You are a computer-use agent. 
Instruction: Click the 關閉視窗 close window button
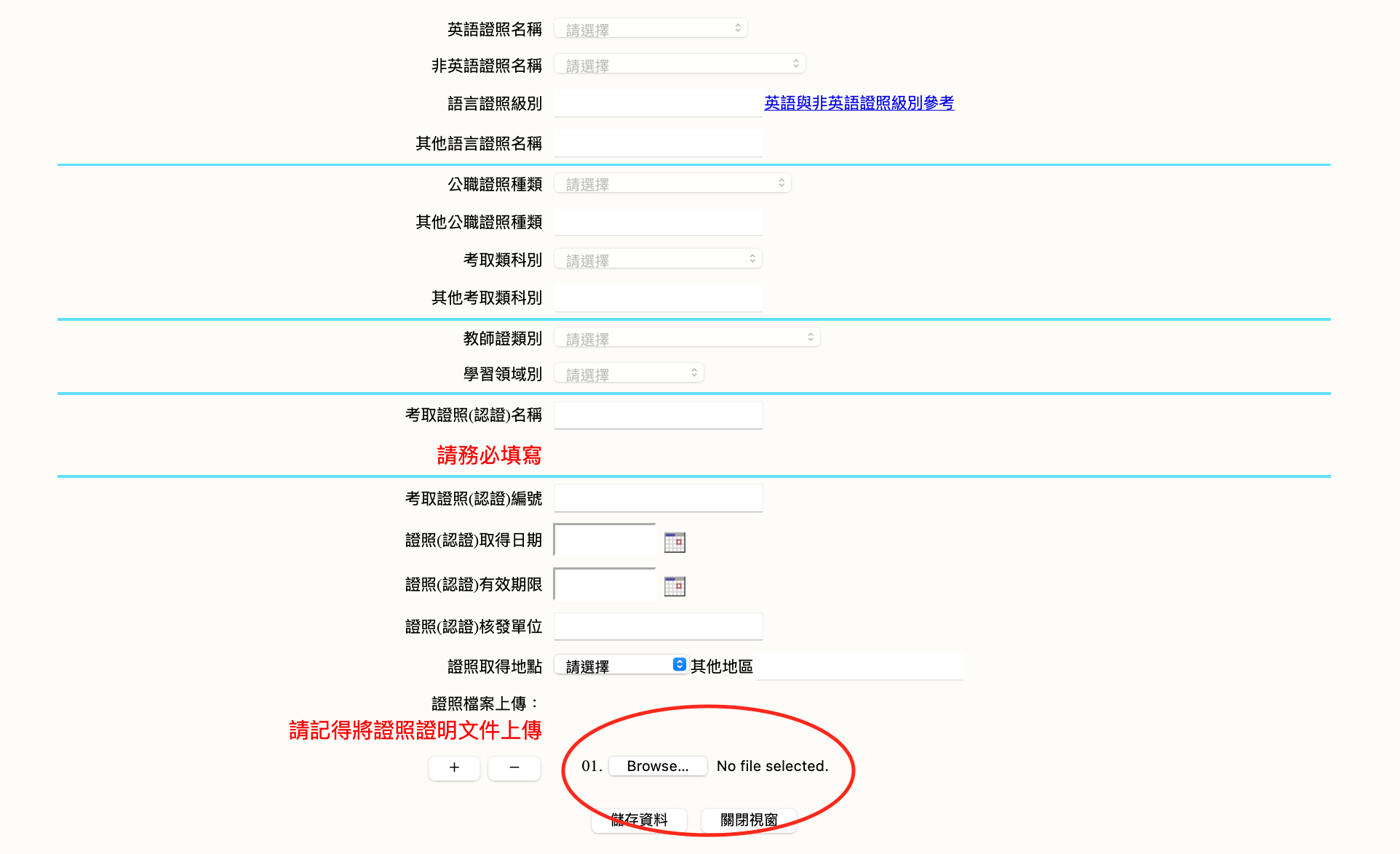(x=749, y=820)
